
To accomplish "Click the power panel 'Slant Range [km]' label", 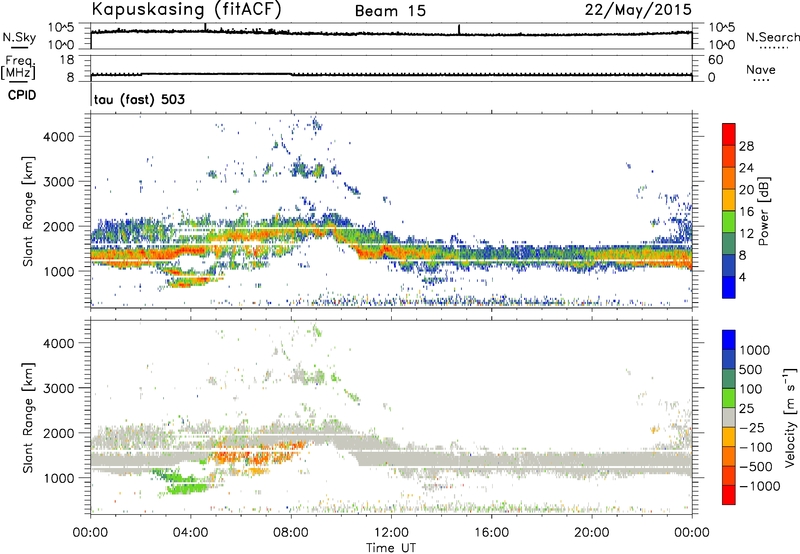I will [28, 211].
